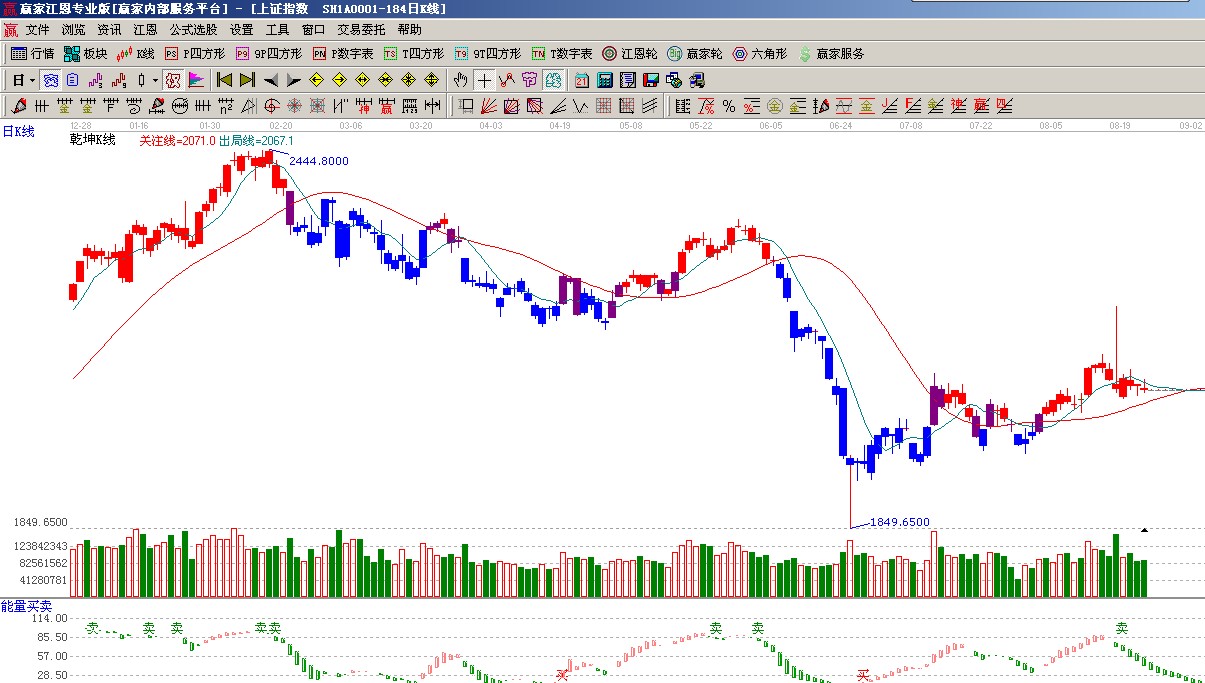
Task: Click the 能量买卖 indicator label
Action: pyautogui.click(x=27, y=606)
